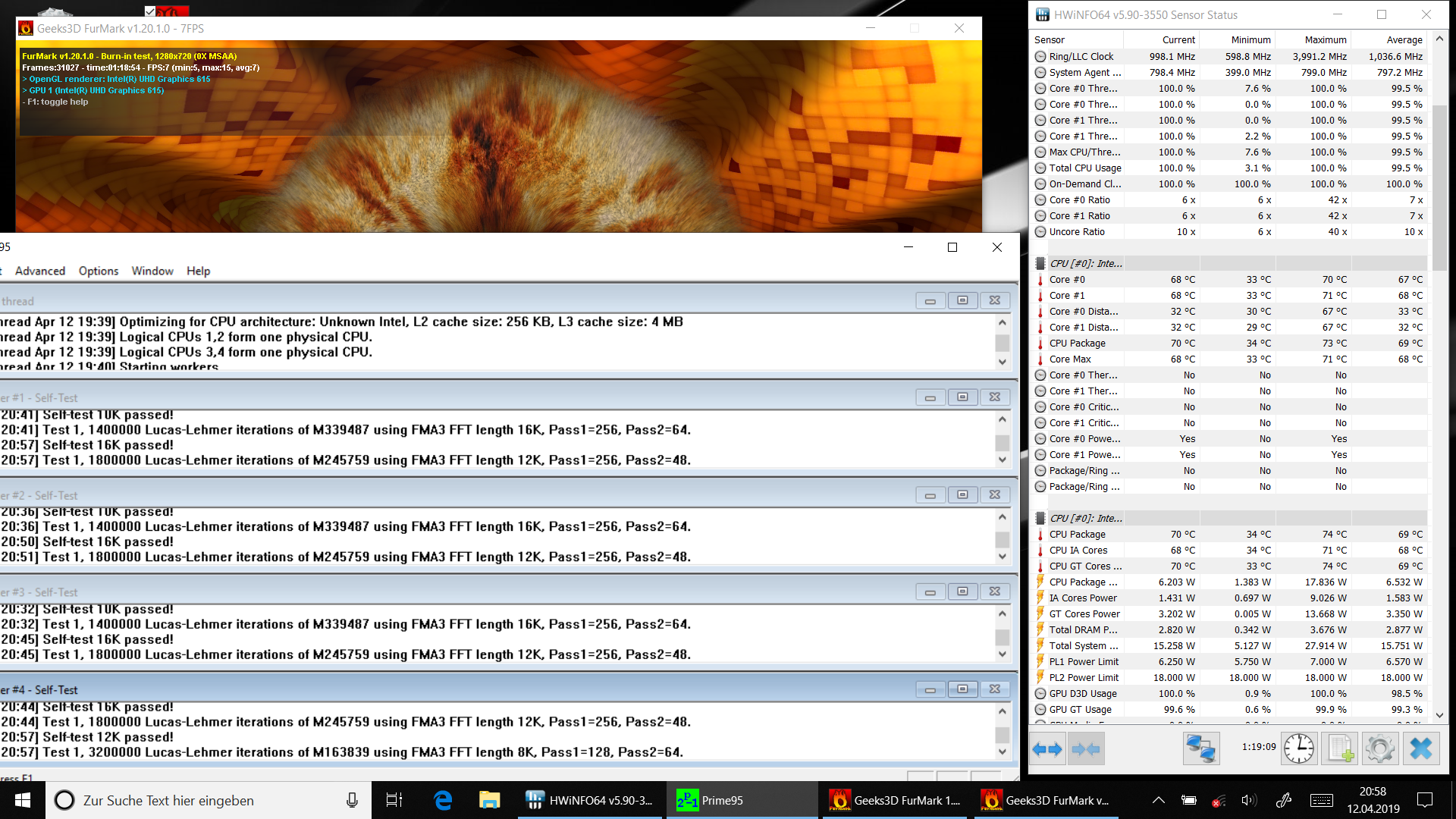
Task: Open Advanced menu in Prime95
Action: [x=40, y=271]
